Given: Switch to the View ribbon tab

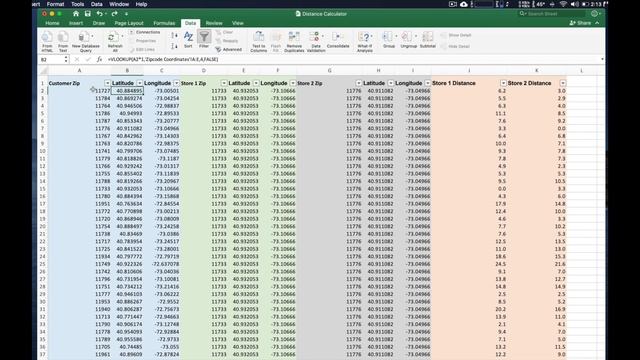Looking at the screenshot, I should [x=238, y=23].
